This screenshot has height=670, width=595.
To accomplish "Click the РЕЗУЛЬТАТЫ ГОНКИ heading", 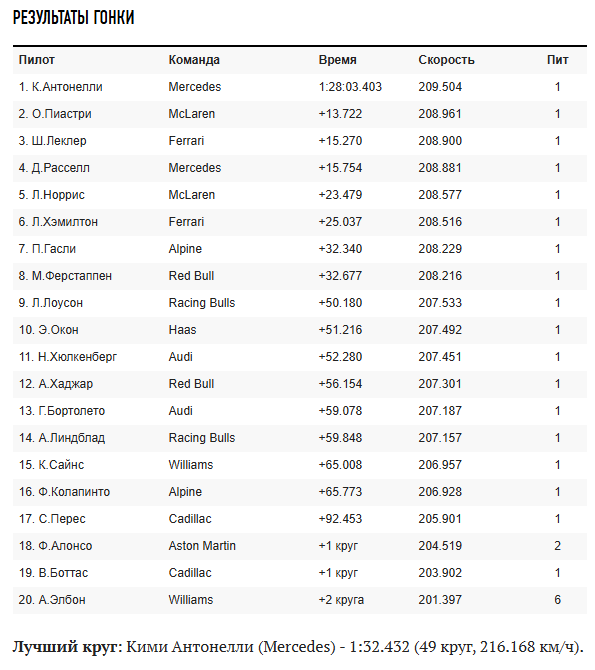I will tap(74, 18).
